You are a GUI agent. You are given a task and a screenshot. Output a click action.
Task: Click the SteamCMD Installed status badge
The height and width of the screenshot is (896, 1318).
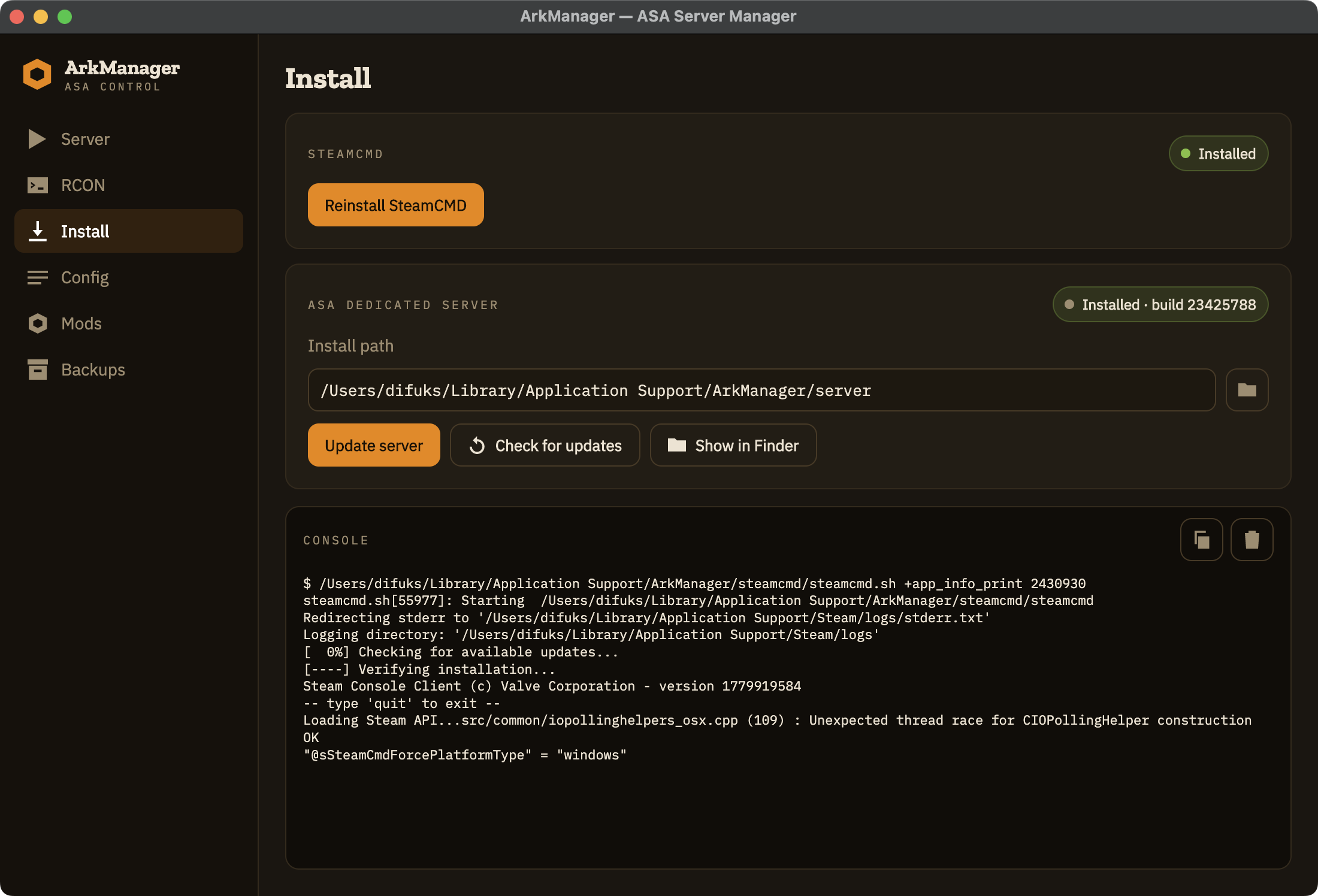tap(1219, 153)
